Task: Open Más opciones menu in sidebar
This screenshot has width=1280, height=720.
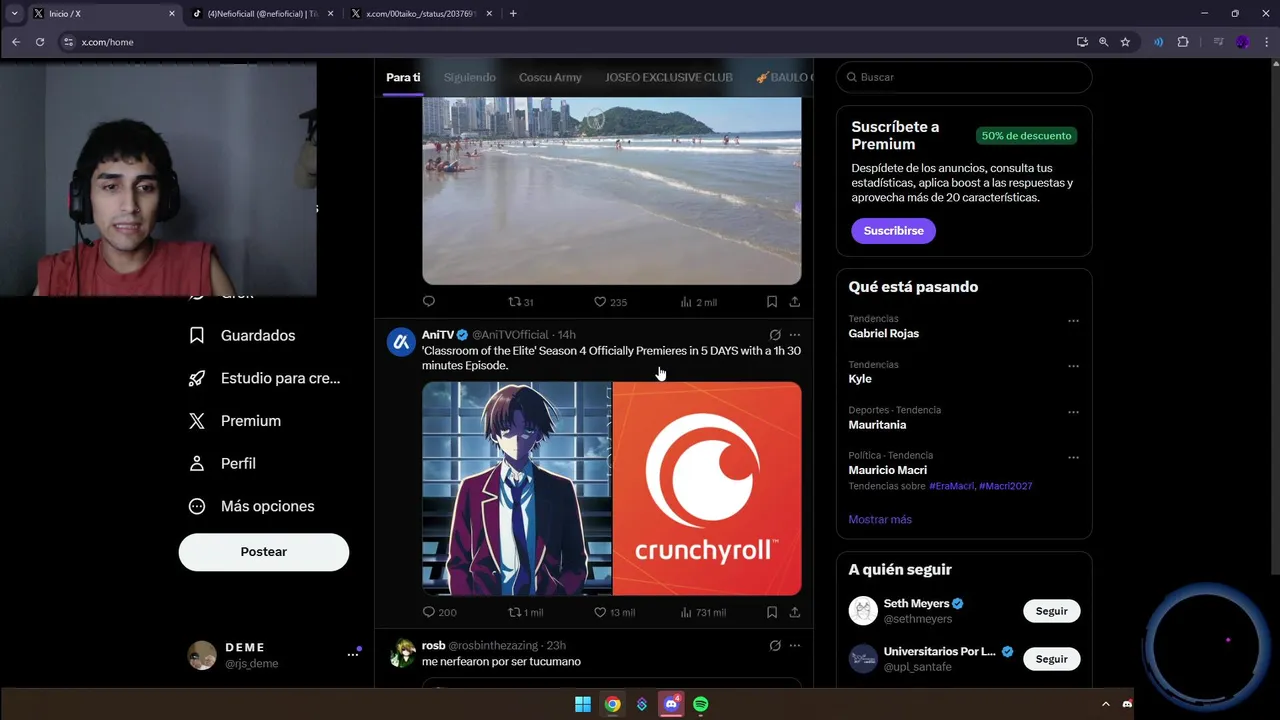Action: [x=252, y=506]
